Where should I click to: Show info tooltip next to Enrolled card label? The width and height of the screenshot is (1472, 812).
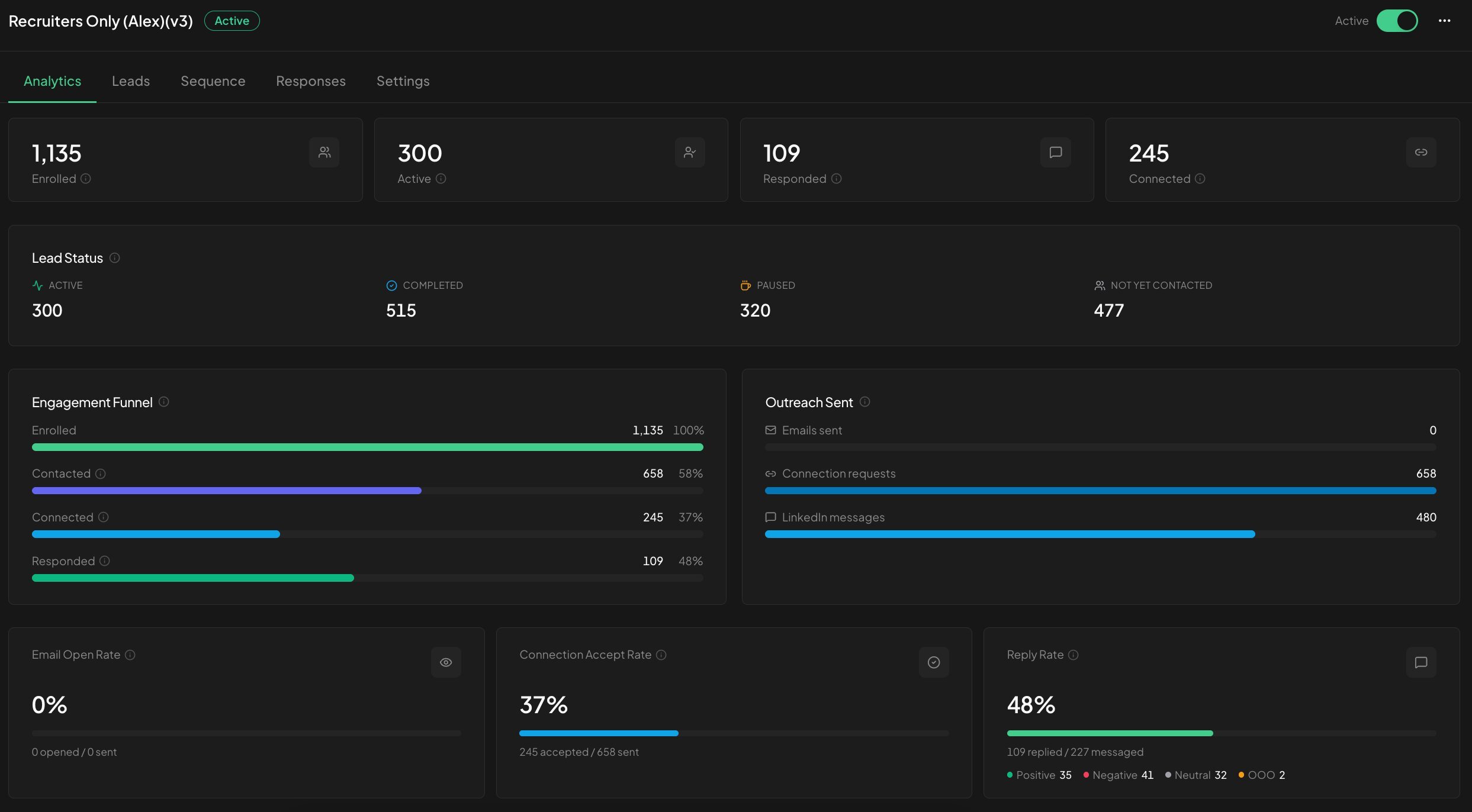pyautogui.click(x=86, y=179)
